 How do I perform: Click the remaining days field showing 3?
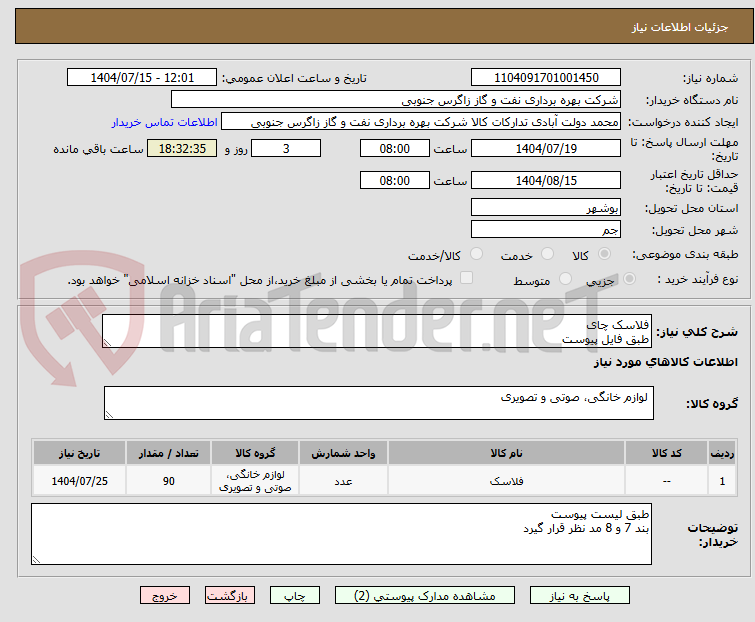click(286, 148)
